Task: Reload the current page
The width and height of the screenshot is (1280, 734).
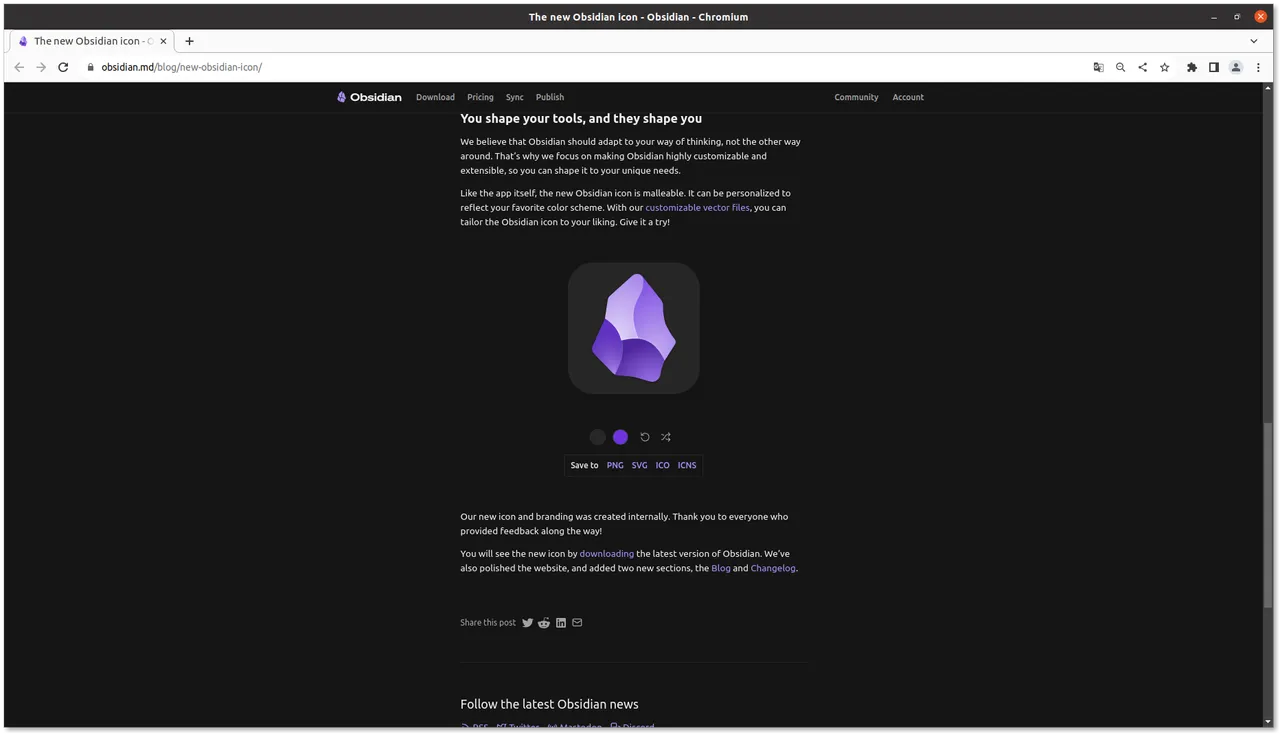Action: [x=63, y=67]
